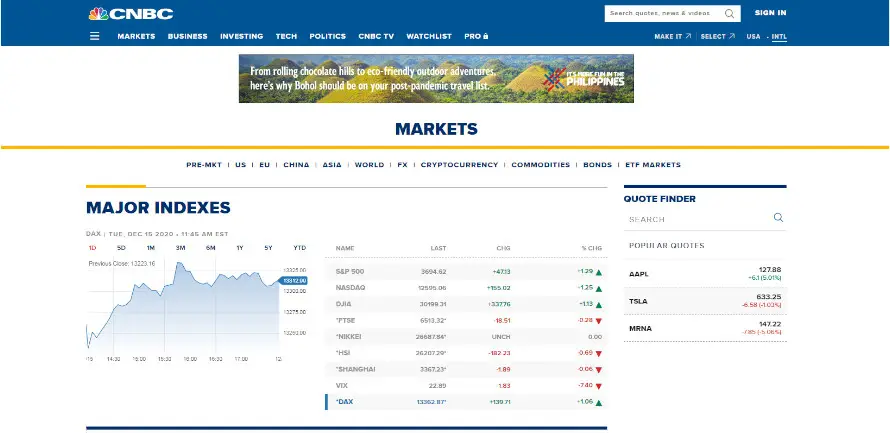
Task: Select the 1Y chart range
Action: (240, 248)
